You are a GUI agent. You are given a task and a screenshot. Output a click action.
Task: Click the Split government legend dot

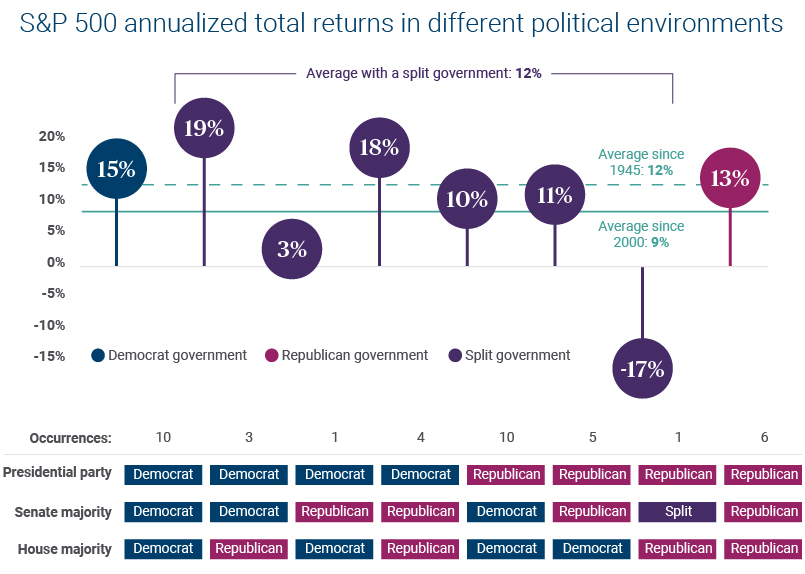coord(456,355)
